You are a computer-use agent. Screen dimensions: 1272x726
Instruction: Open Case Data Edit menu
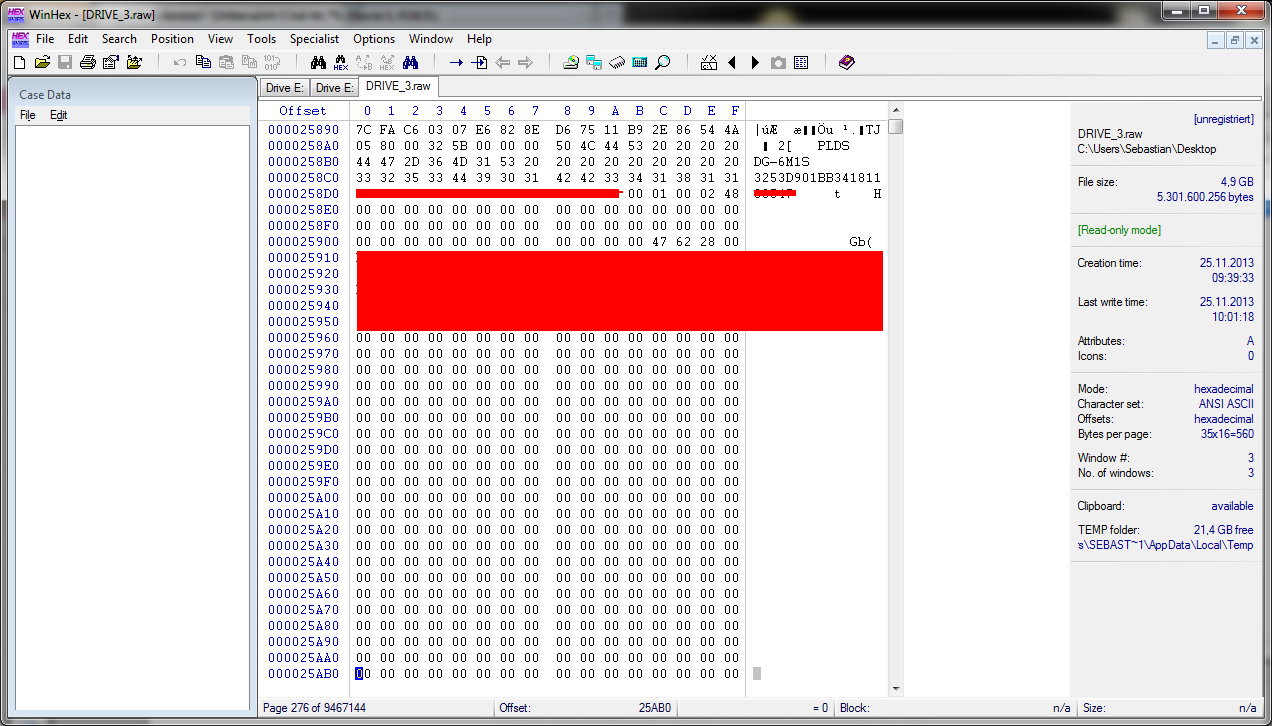point(59,115)
